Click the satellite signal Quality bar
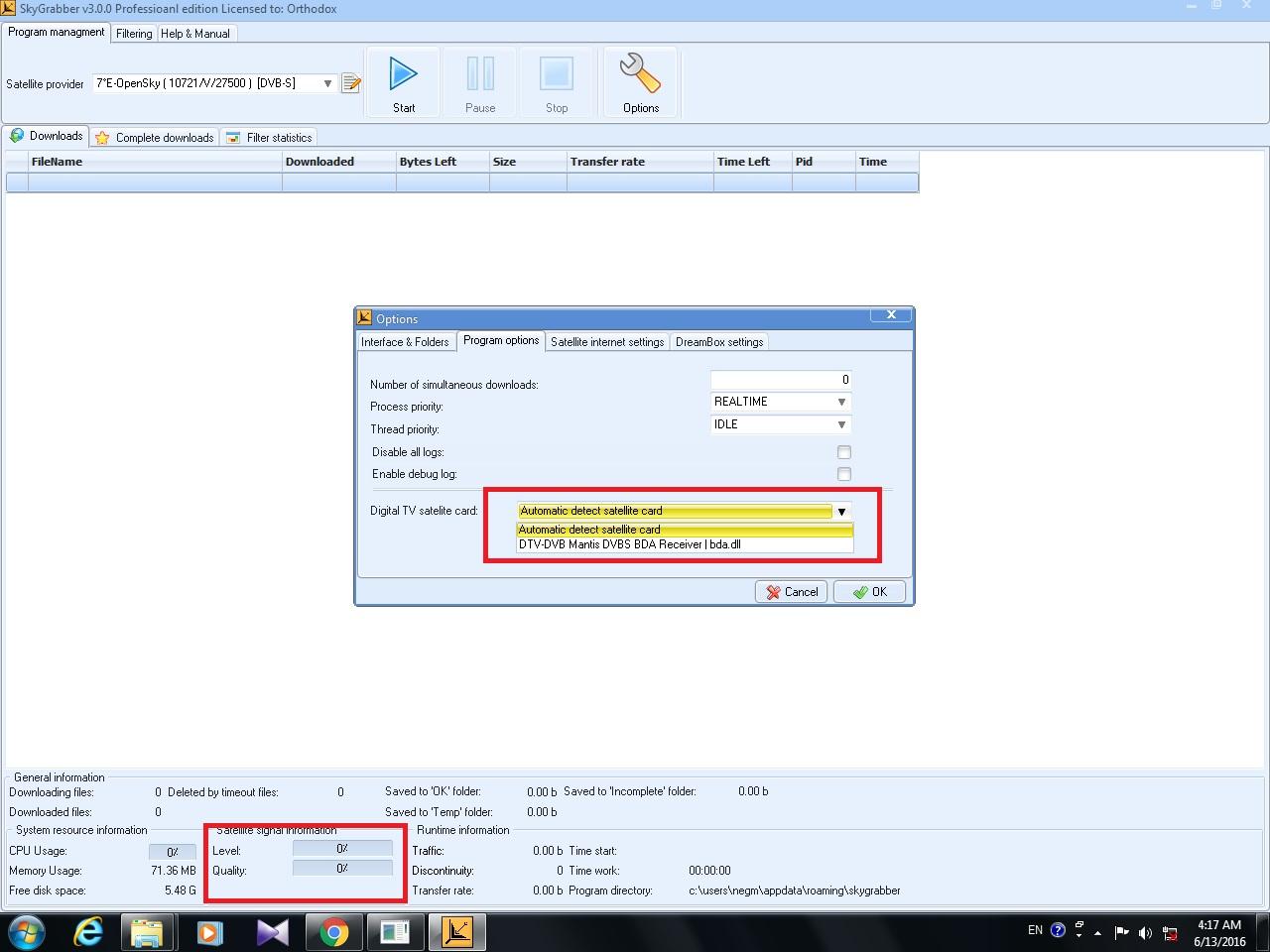The image size is (1270, 952). pos(342,869)
